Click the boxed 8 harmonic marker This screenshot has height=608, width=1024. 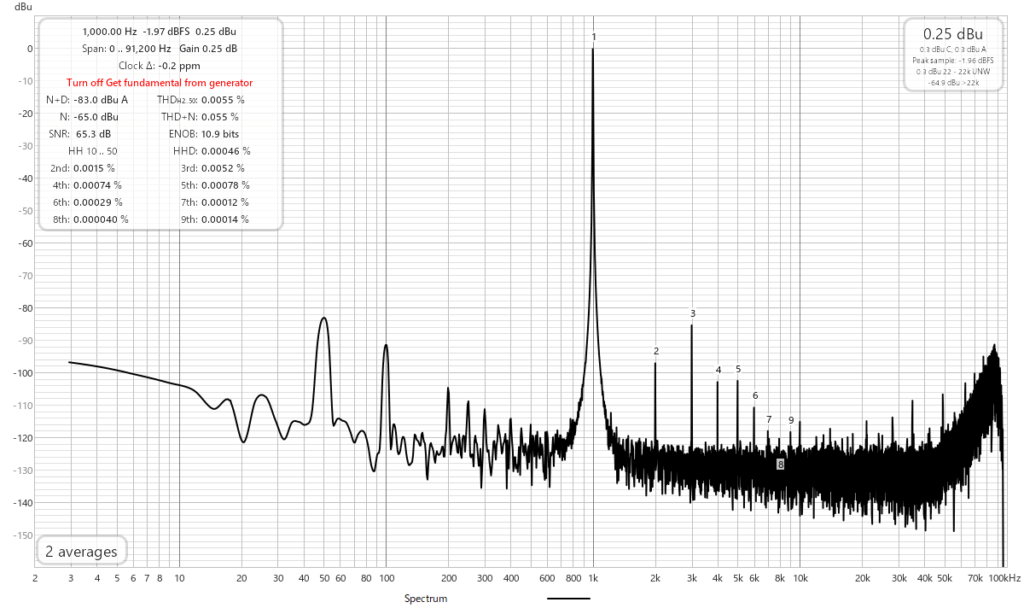click(x=780, y=464)
